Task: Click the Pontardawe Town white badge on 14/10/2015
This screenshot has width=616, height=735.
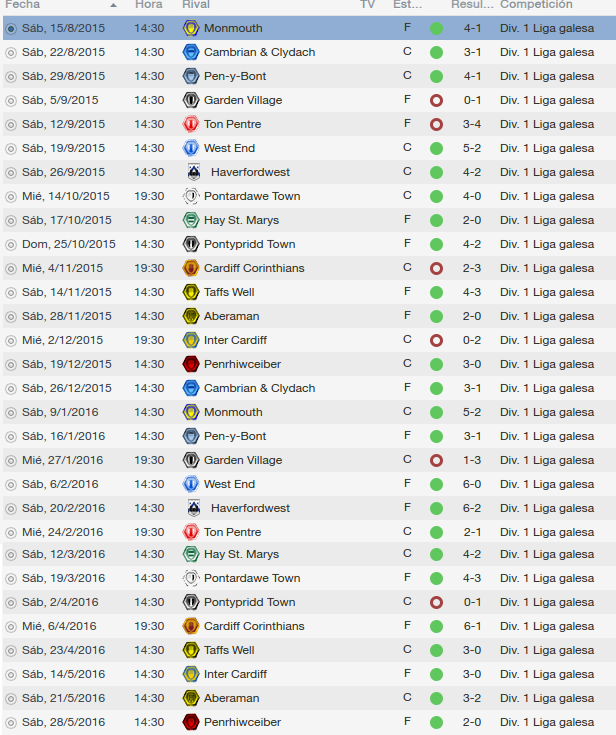Action: click(x=191, y=196)
